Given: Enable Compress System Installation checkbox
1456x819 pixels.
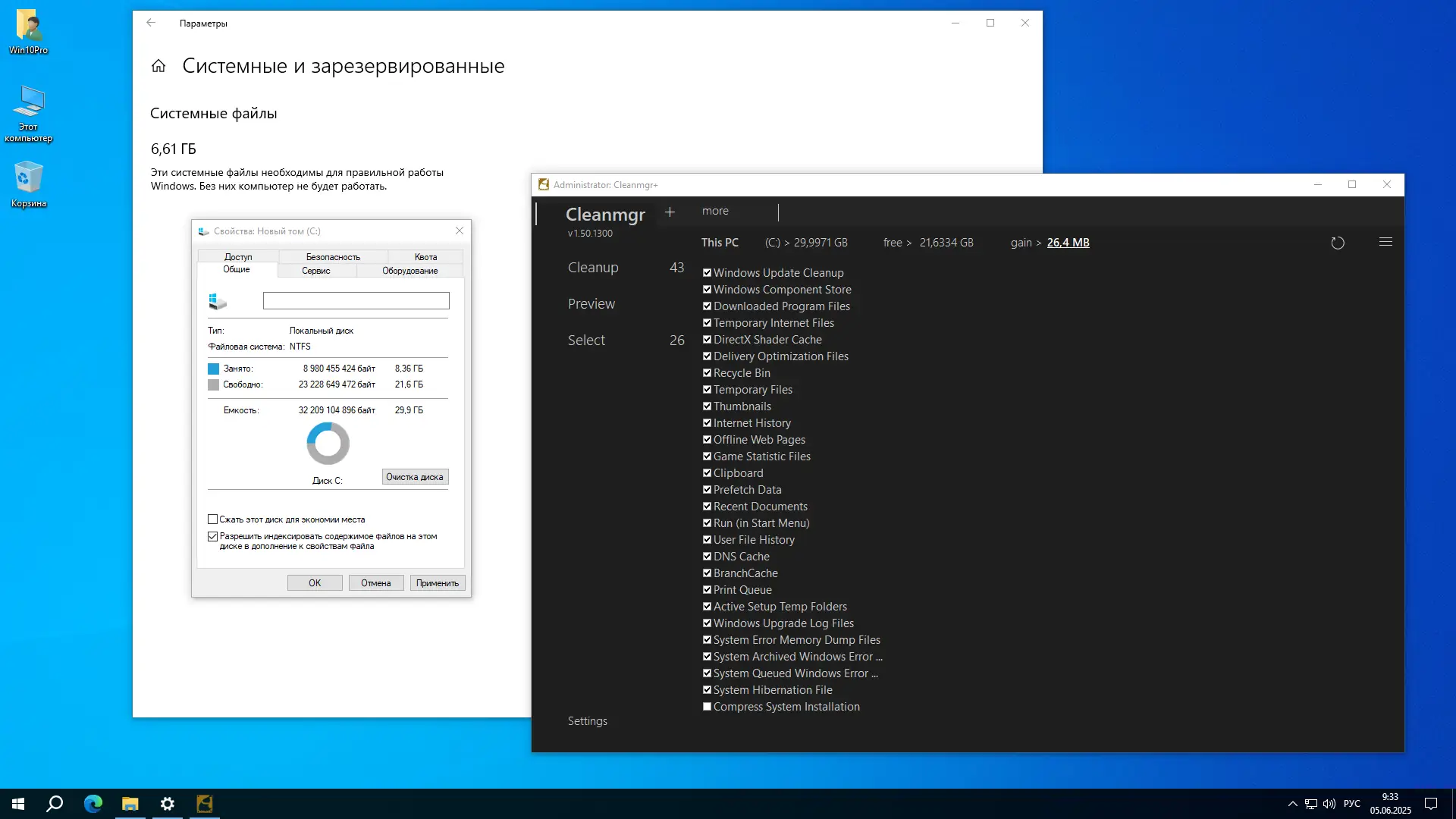Looking at the screenshot, I should pyautogui.click(x=707, y=707).
